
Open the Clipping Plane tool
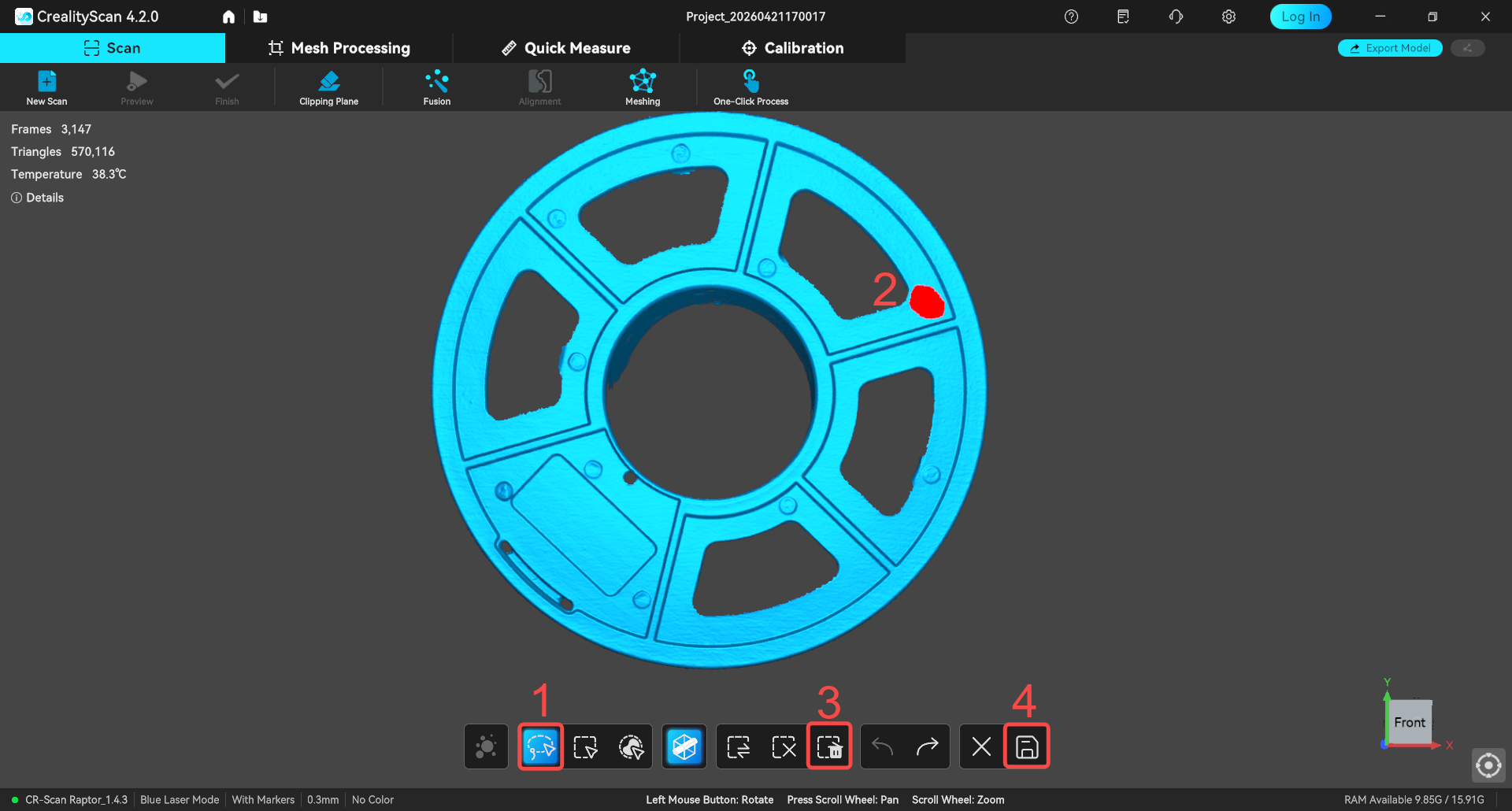328,87
